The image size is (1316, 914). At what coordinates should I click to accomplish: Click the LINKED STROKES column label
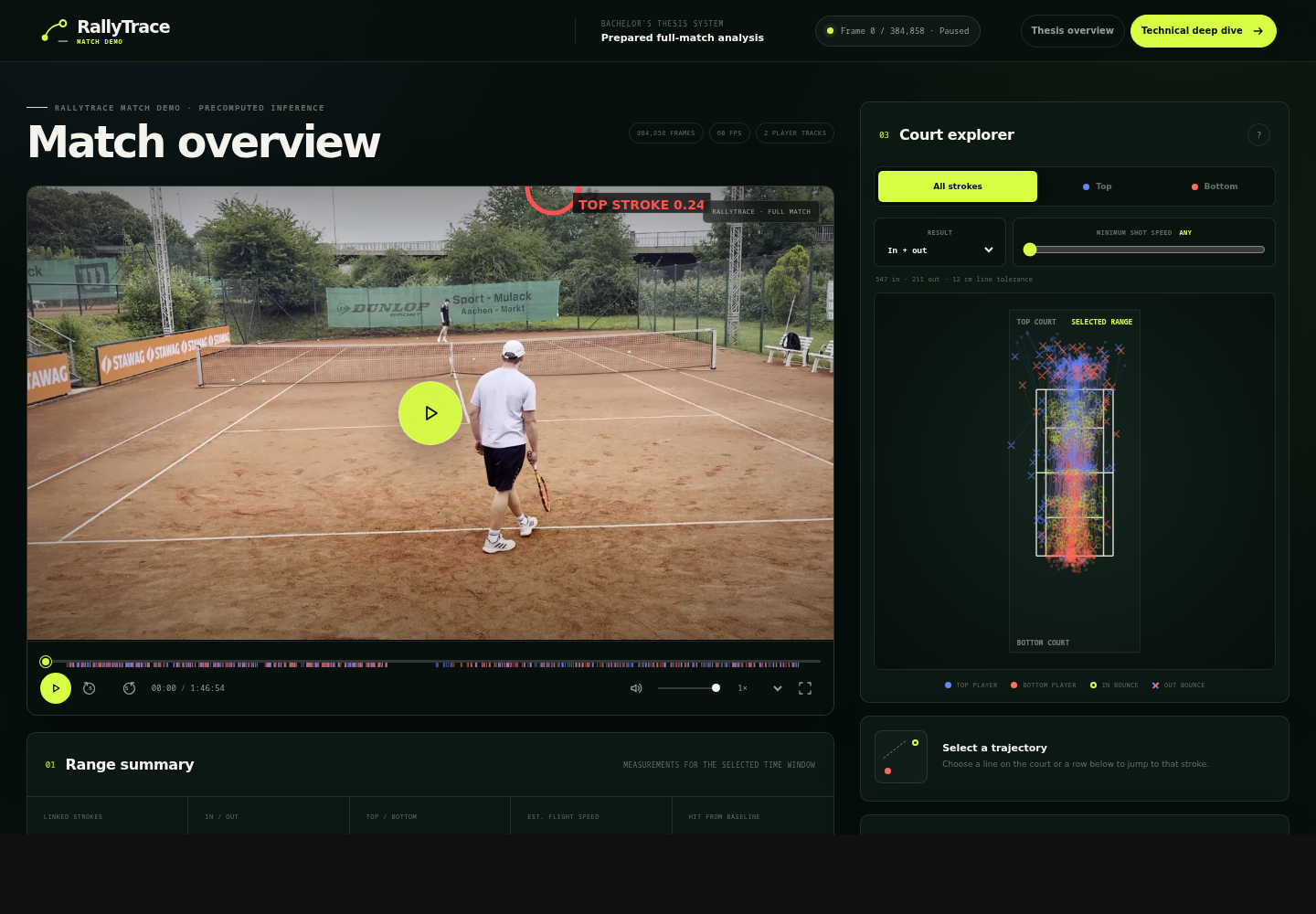pos(73,817)
